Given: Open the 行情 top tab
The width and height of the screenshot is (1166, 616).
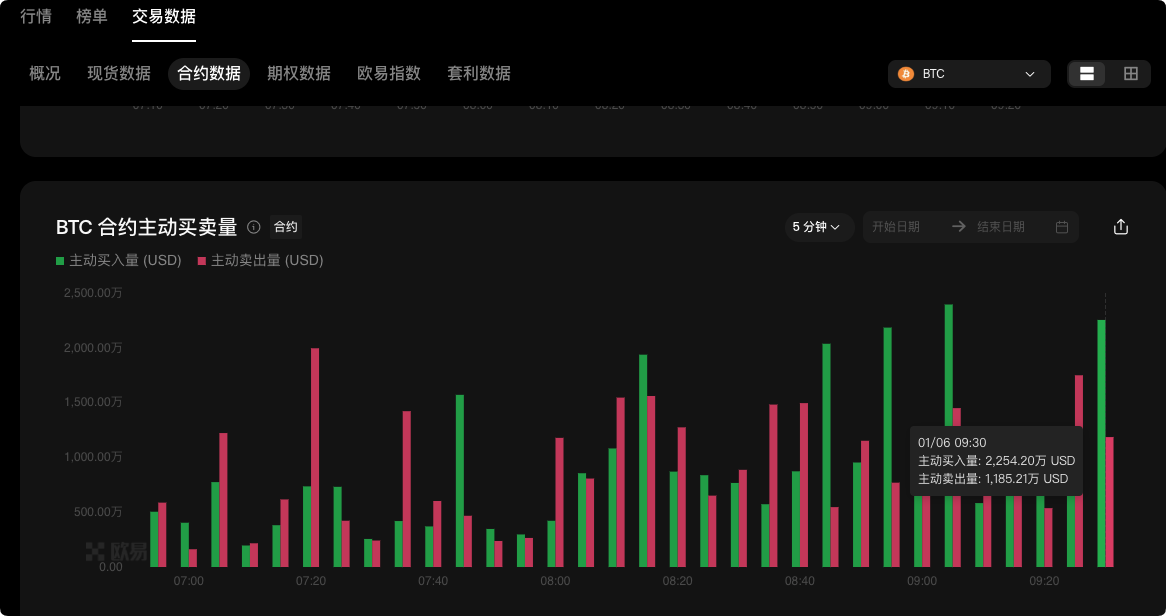Looking at the screenshot, I should tap(36, 16).
